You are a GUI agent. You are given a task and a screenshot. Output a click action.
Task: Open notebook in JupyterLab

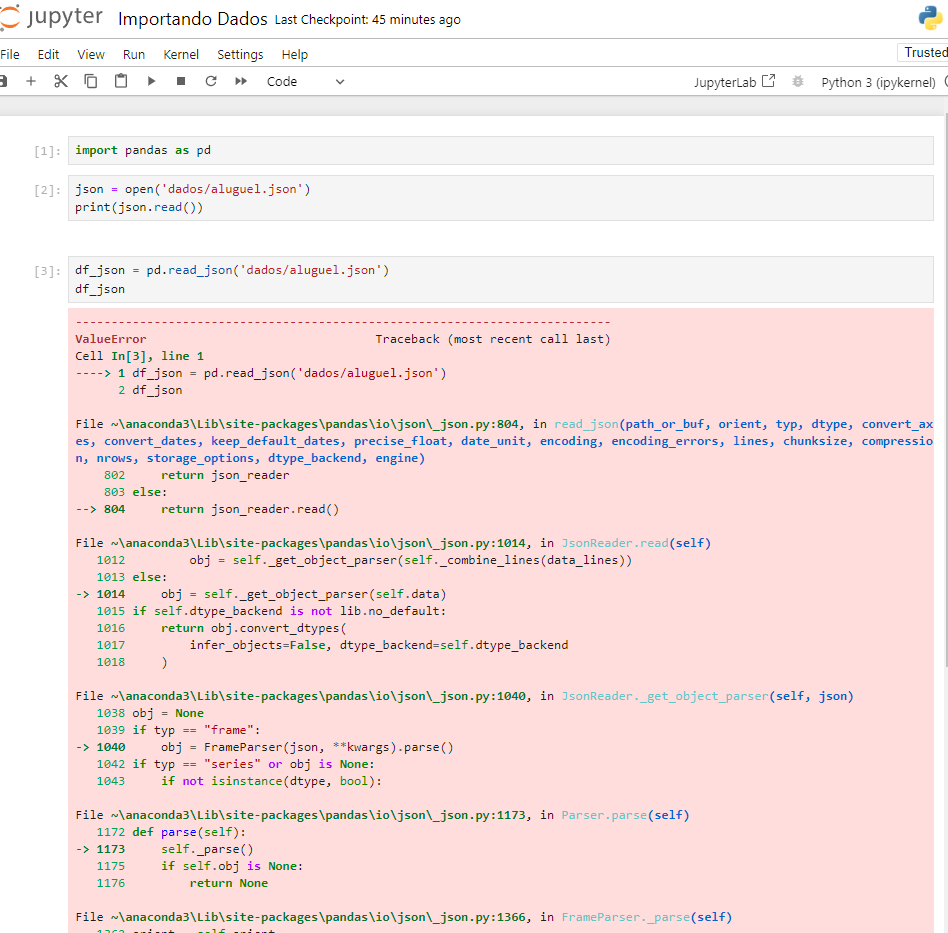(x=734, y=82)
